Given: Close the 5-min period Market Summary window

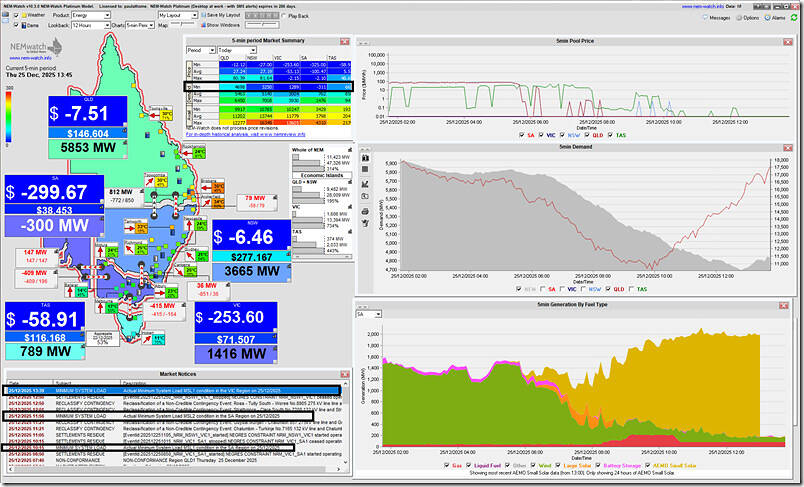Looking at the screenshot, I should click(x=346, y=40).
